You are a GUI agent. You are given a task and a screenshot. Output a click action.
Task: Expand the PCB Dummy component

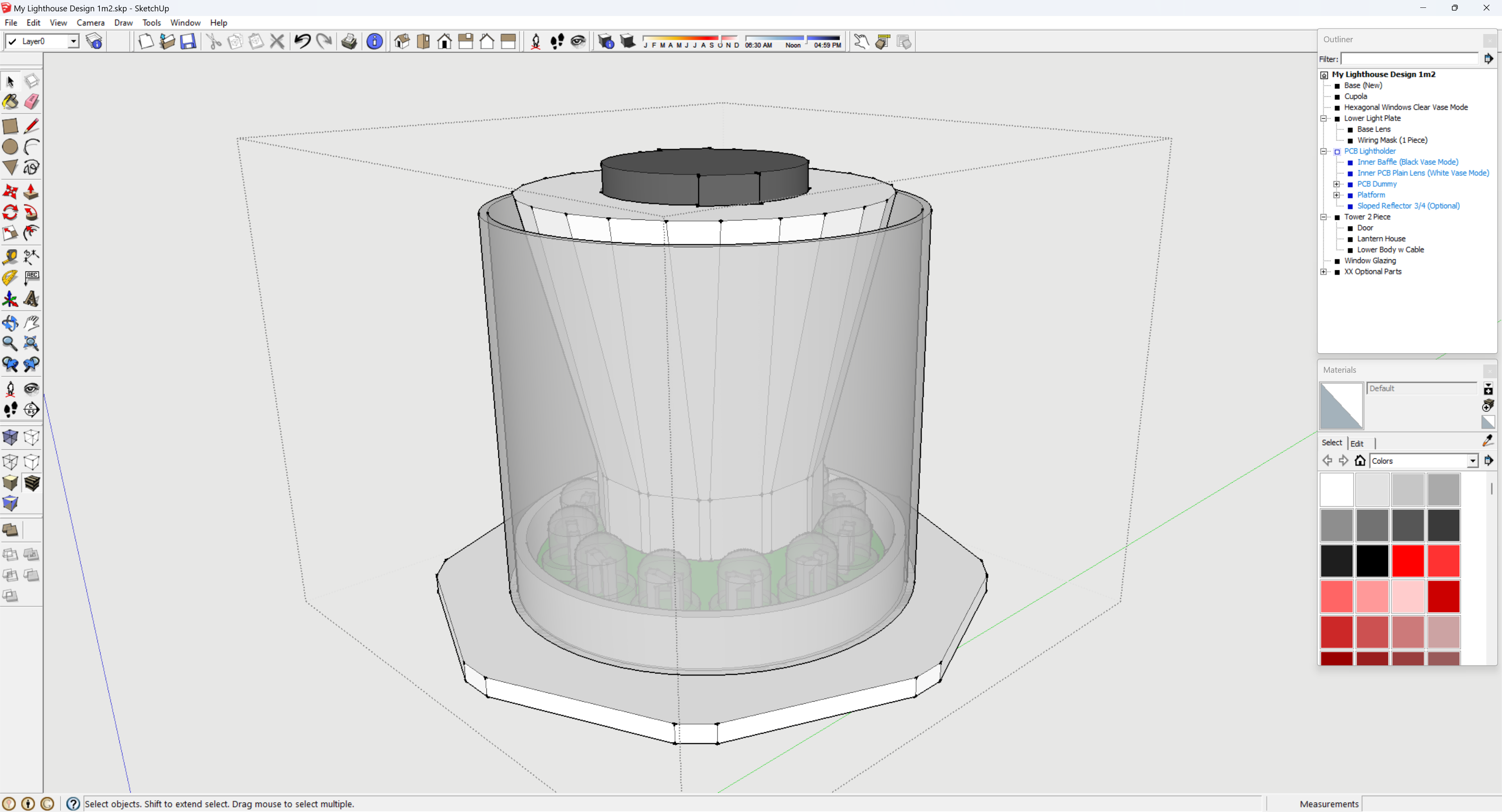1336,184
